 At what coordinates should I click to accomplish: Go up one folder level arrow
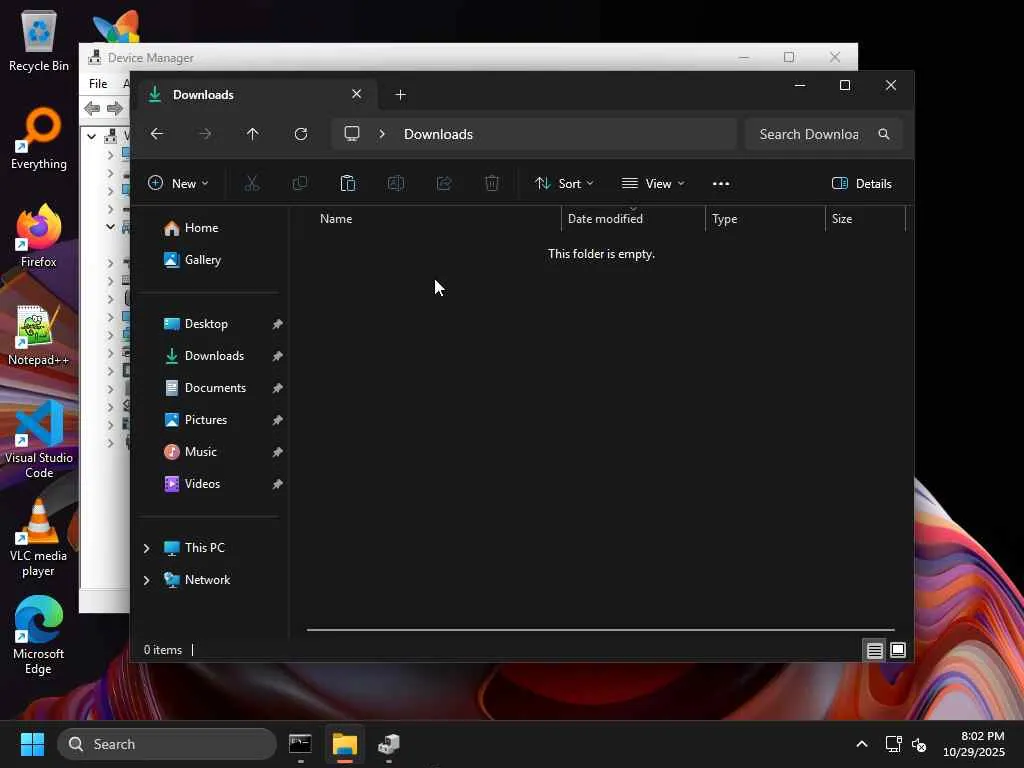[x=253, y=134]
